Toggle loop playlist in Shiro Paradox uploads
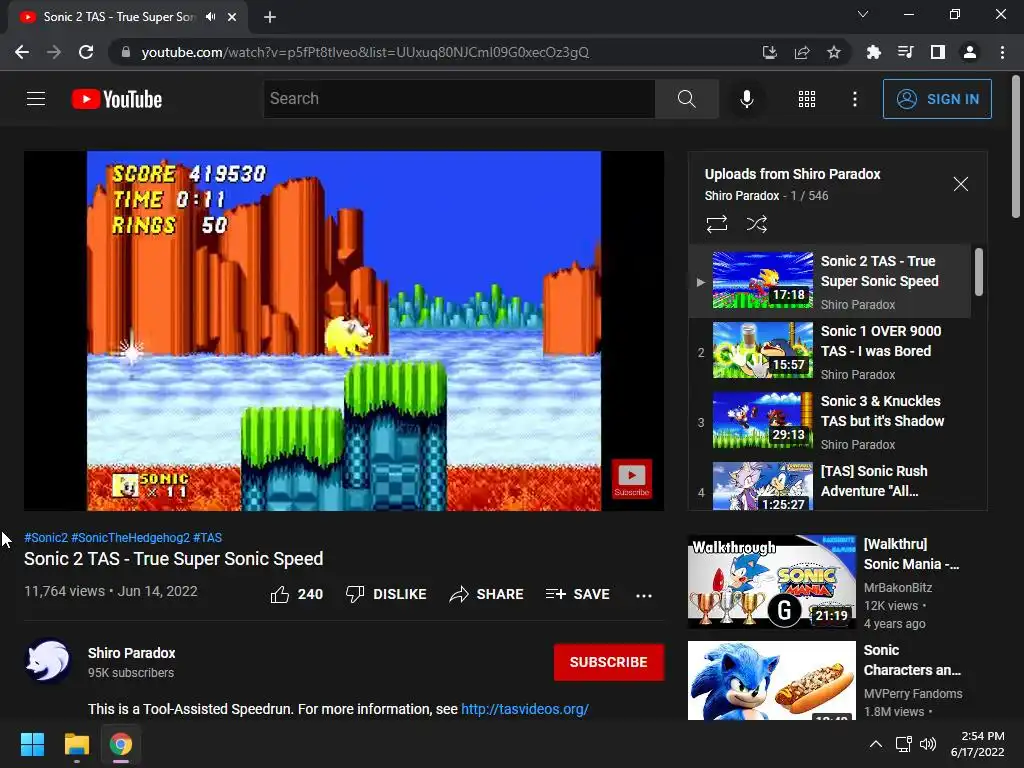 [716, 224]
